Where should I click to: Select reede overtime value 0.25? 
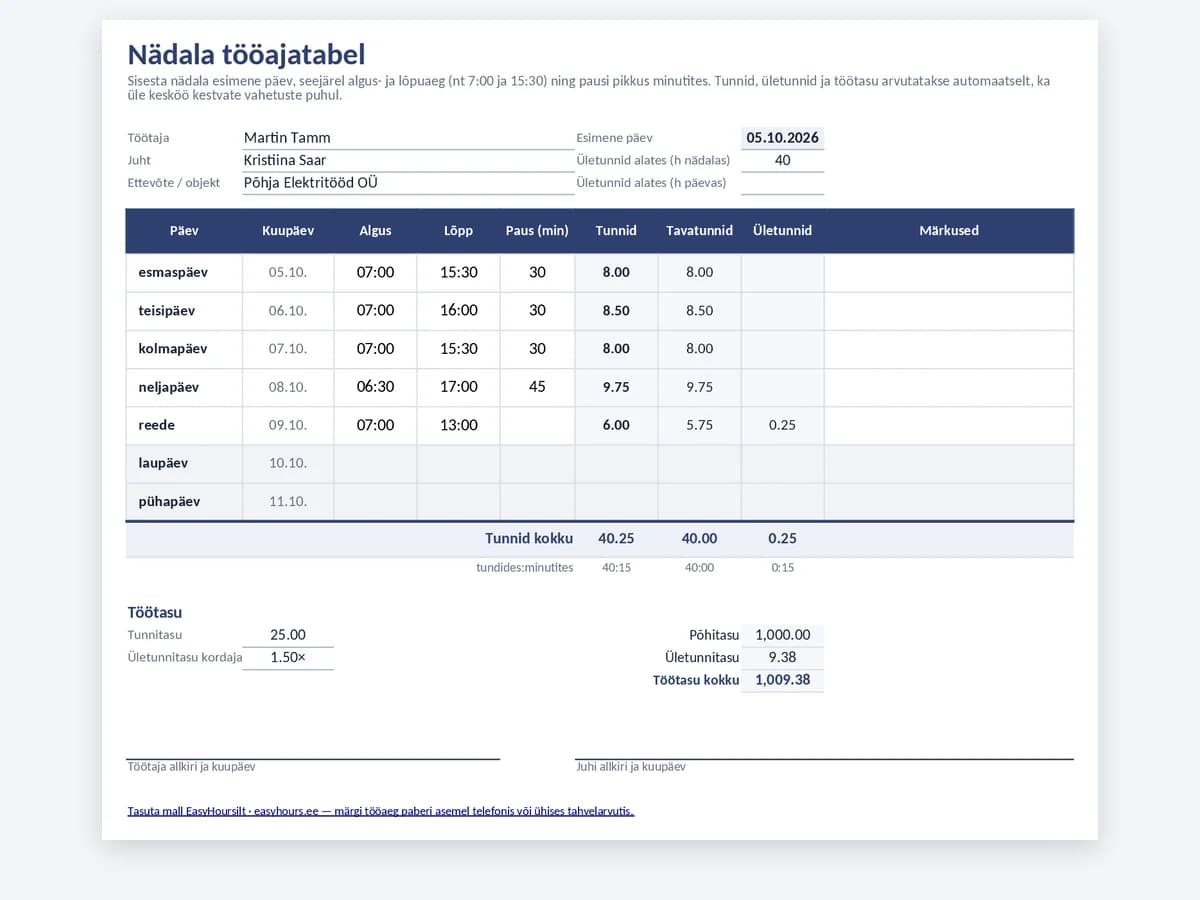783,425
